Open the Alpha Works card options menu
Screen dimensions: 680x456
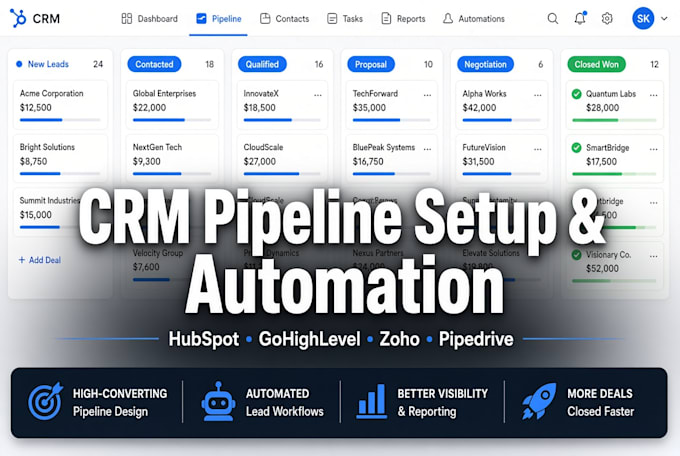pos(538,95)
